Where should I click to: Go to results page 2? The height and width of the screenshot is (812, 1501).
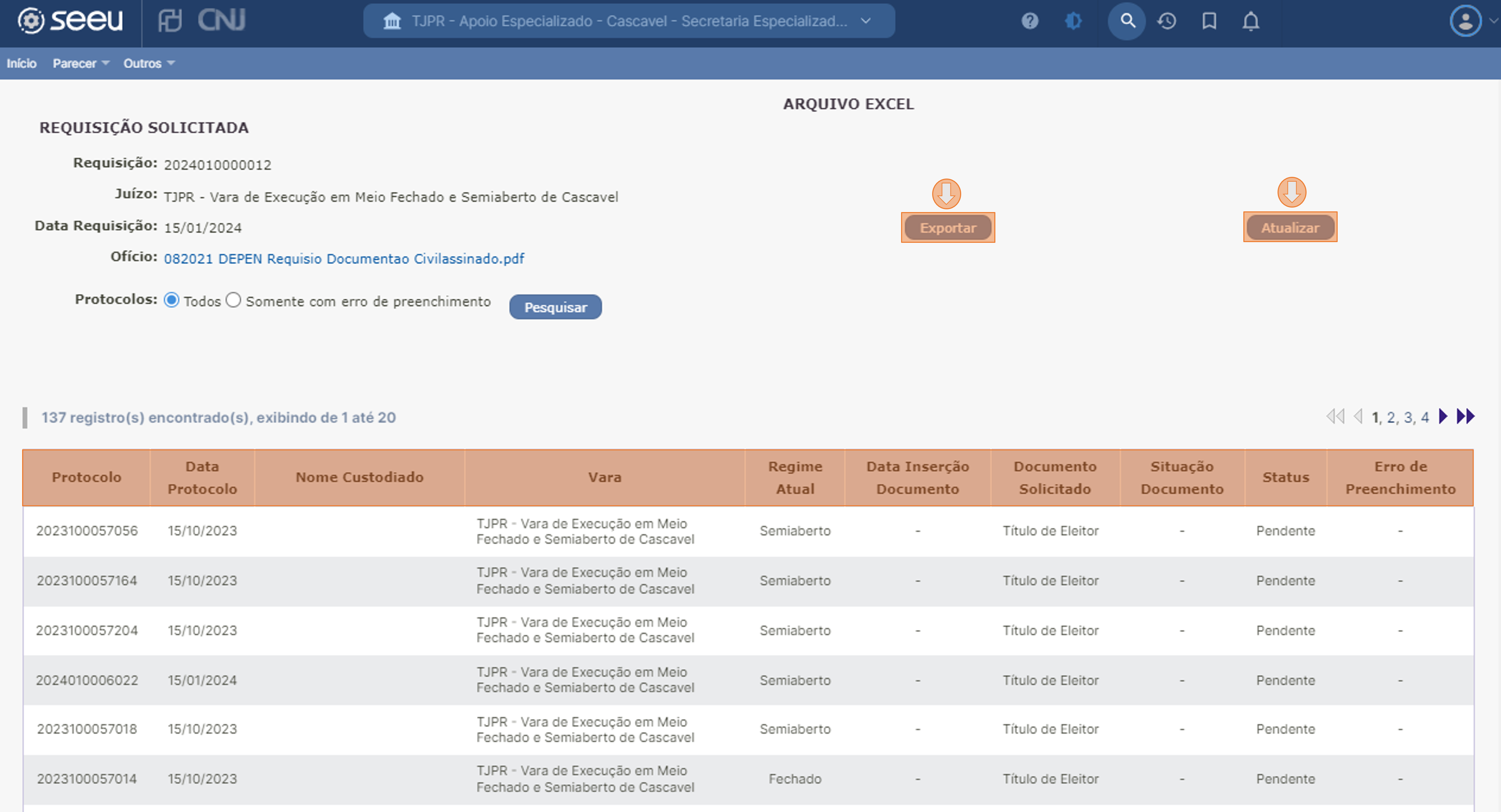[x=1390, y=418]
